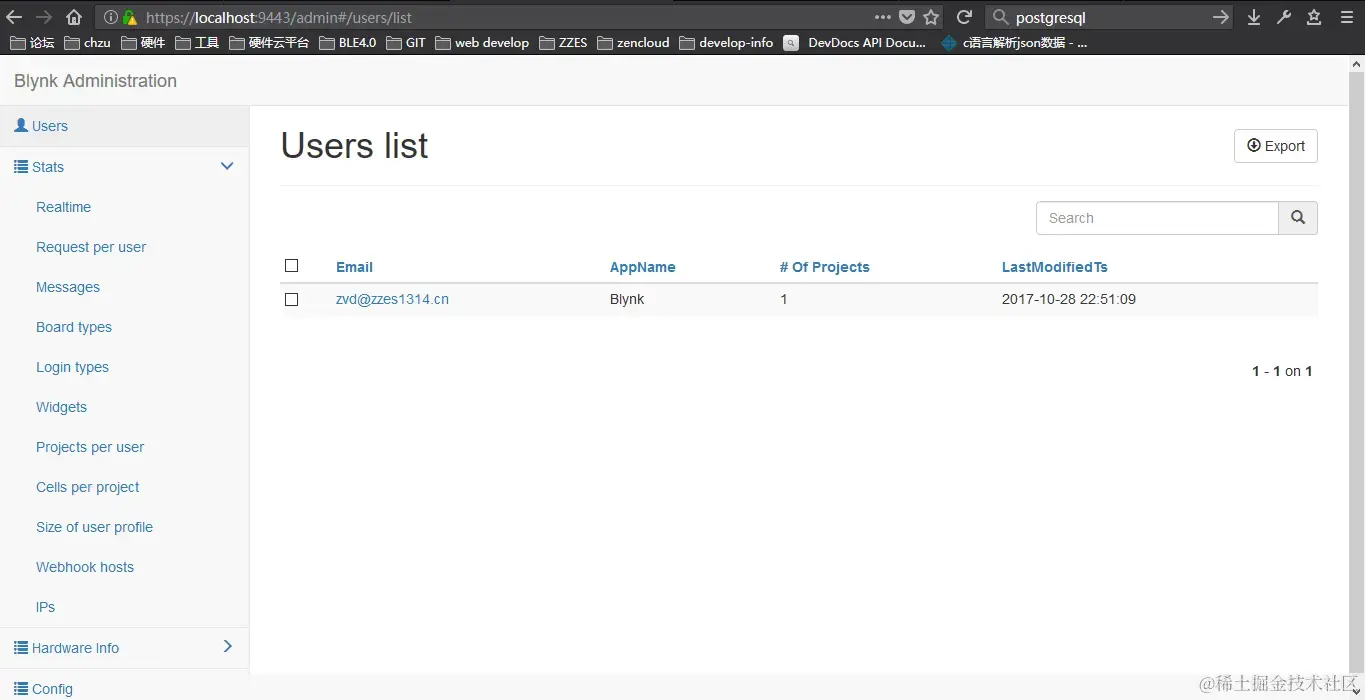Open Webhook hosts stats
This screenshot has width=1365, height=700.
coord(85,567)
